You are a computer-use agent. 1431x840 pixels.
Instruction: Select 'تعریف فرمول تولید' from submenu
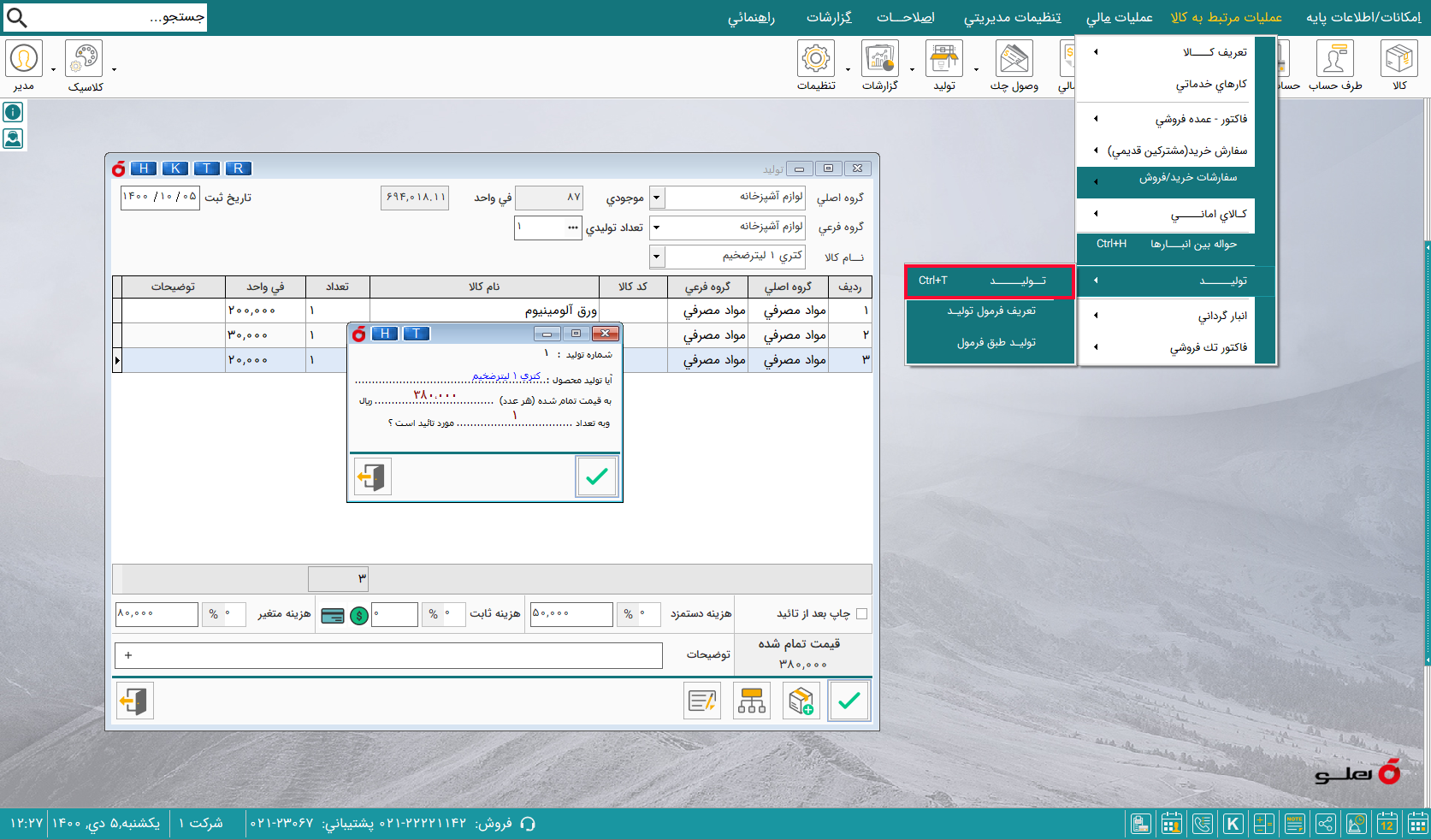click(990, 311)
